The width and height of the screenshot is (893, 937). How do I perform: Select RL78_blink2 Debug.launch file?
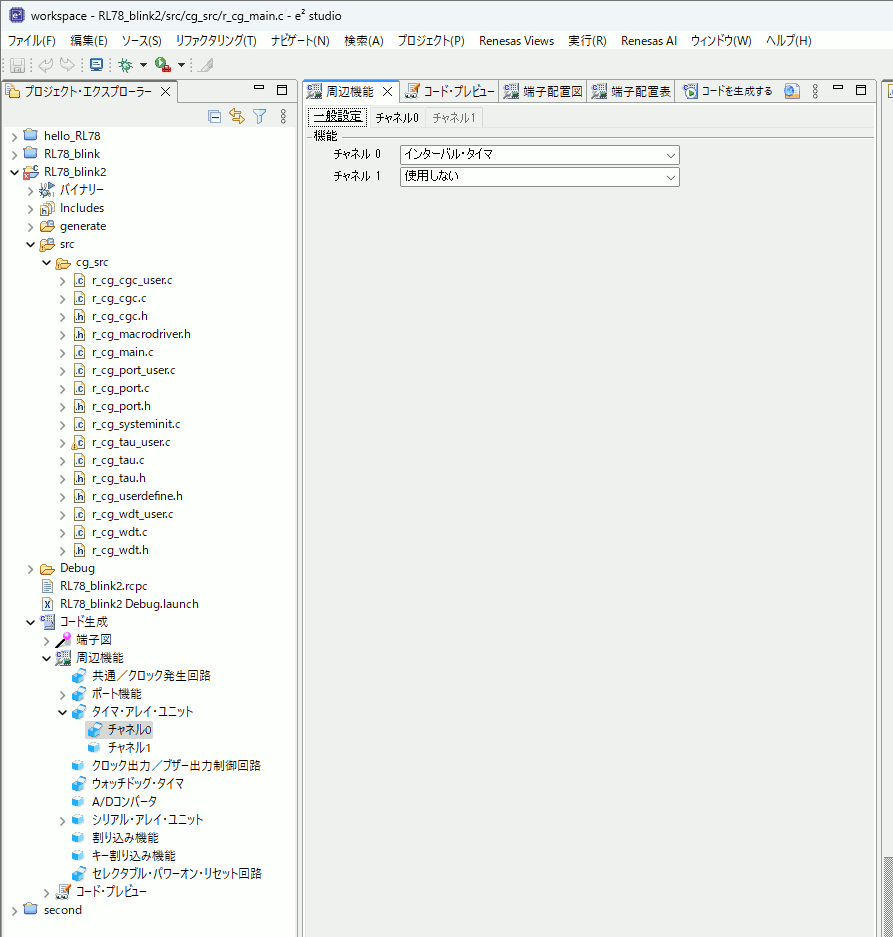tap(129, 604)
